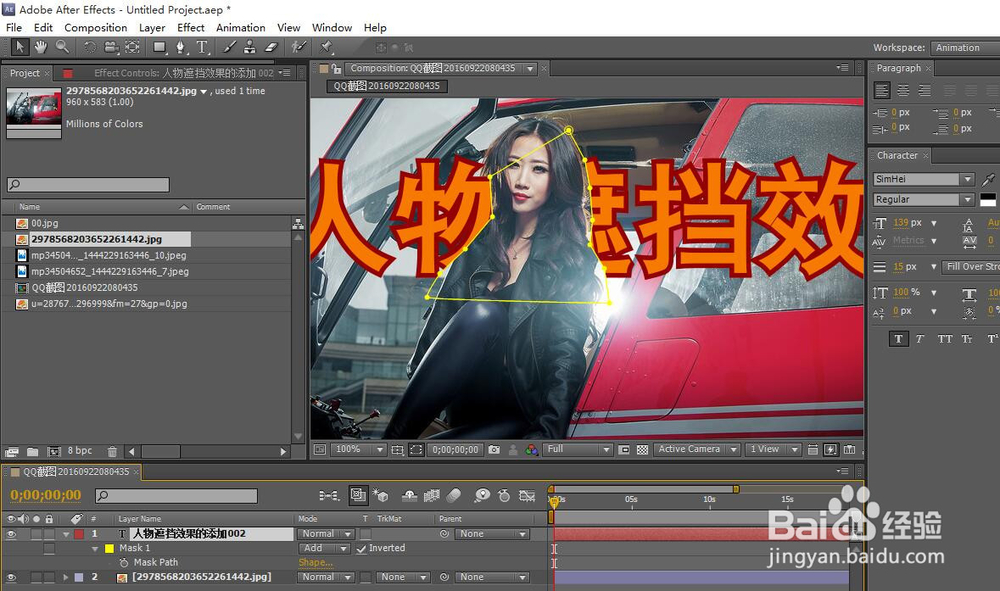Expand layer 2 disclosure triangle
Viewport: 1000px width, 591px height.
click(x=65, y=577)
